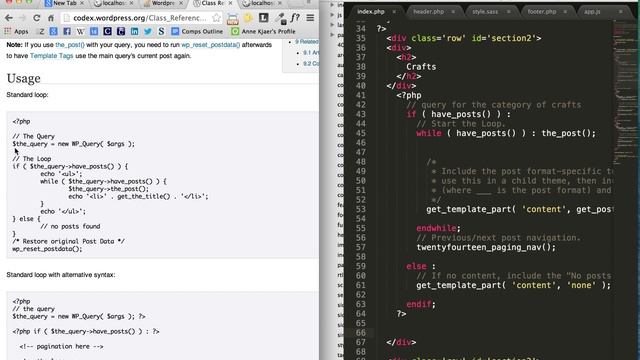This screenshot has height=360, width=640.
Task: Follow the wp_reset_postdata() link
Action: click(211, 45)
